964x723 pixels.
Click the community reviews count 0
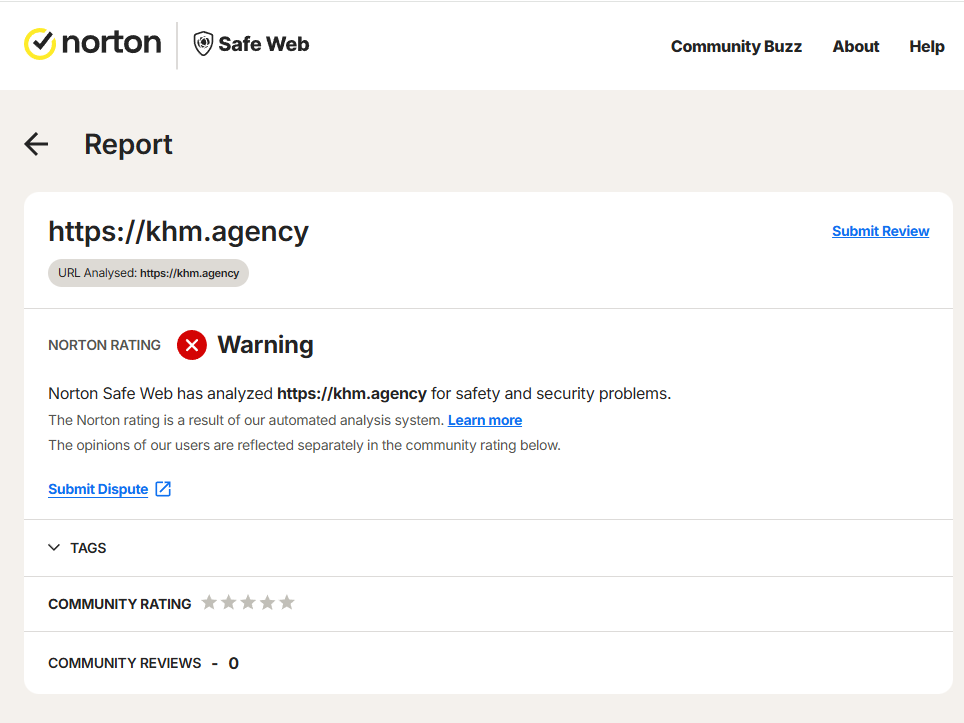click(x=234, y=663)
